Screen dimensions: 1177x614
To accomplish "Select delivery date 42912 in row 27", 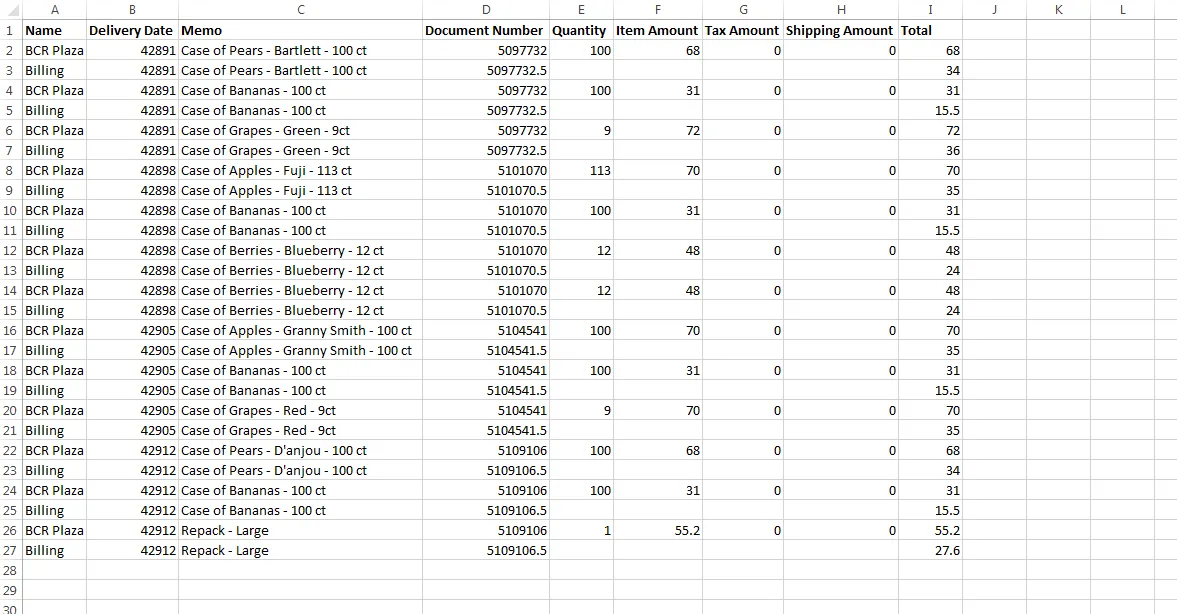I will coord(132,550).
